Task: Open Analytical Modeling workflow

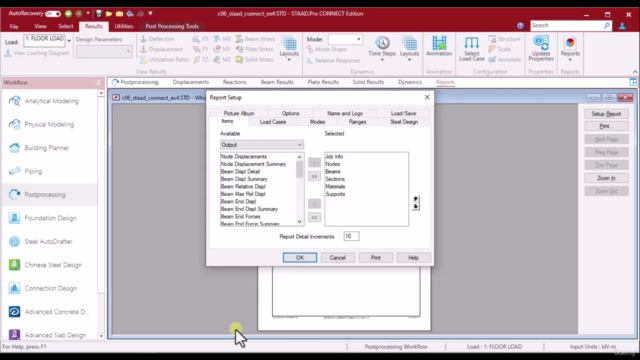Action: coord(50,101)
